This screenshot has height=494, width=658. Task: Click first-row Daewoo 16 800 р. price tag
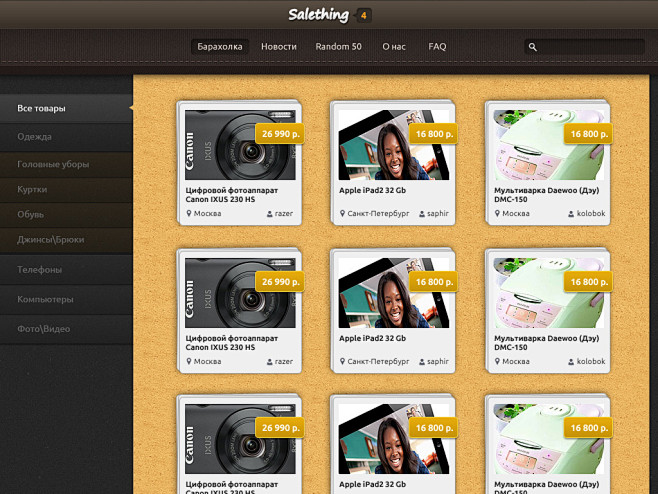pyautogui.click(x=589, y=134)
